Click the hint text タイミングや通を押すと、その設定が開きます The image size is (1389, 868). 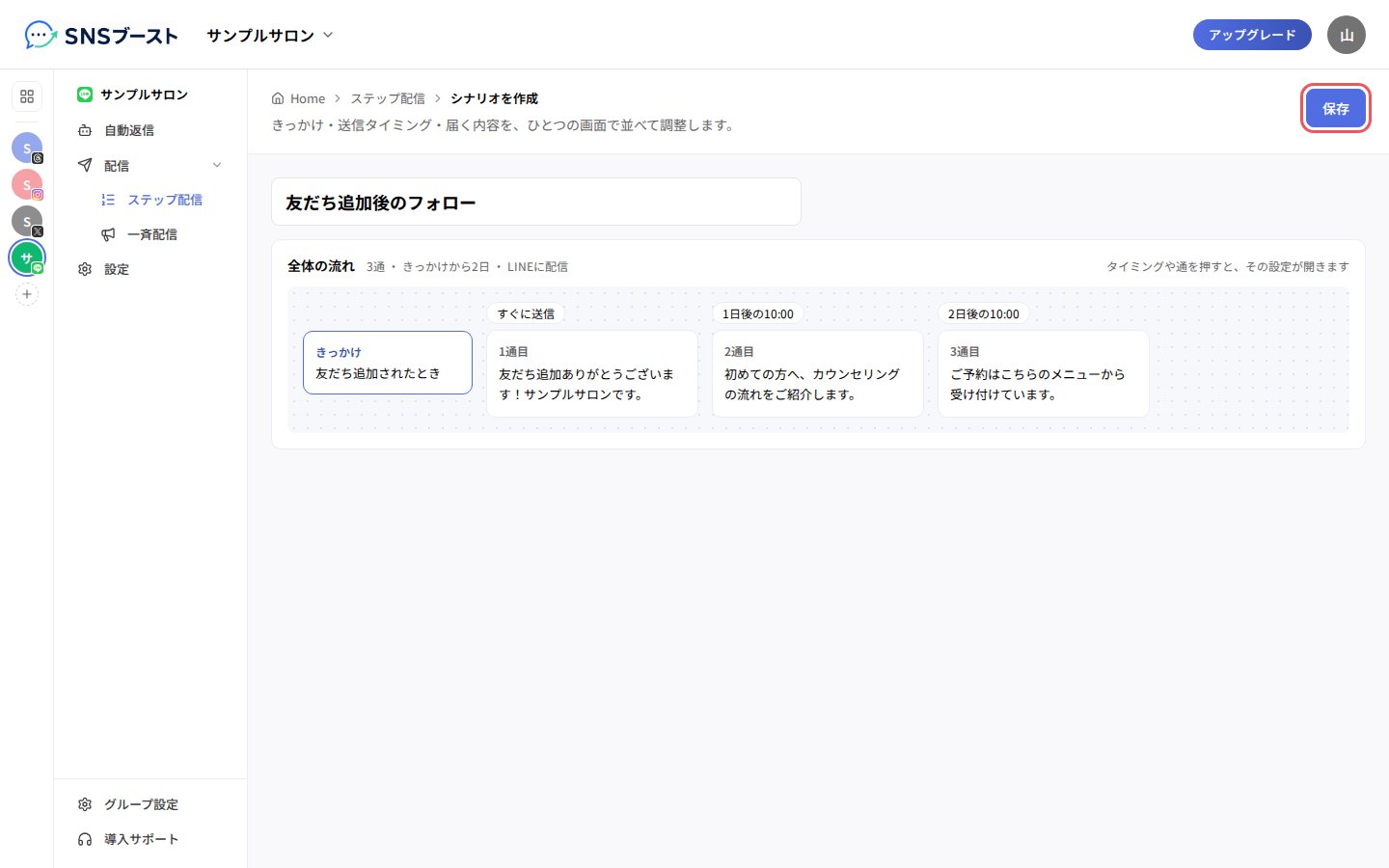(x=1228, y=267)
